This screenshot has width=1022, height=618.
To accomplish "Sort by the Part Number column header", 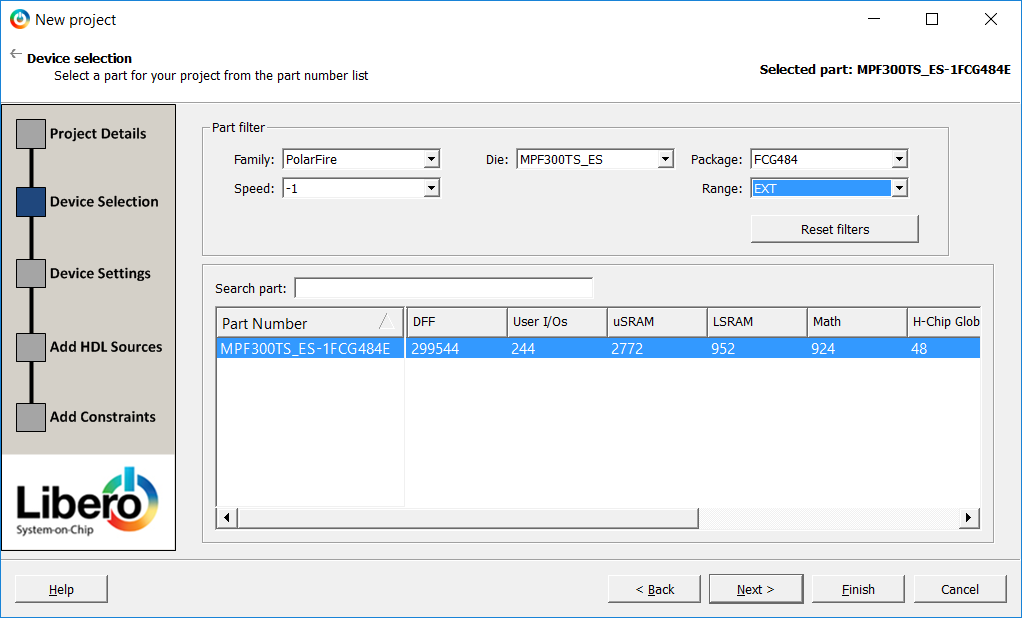I will [x=310, y=323].
